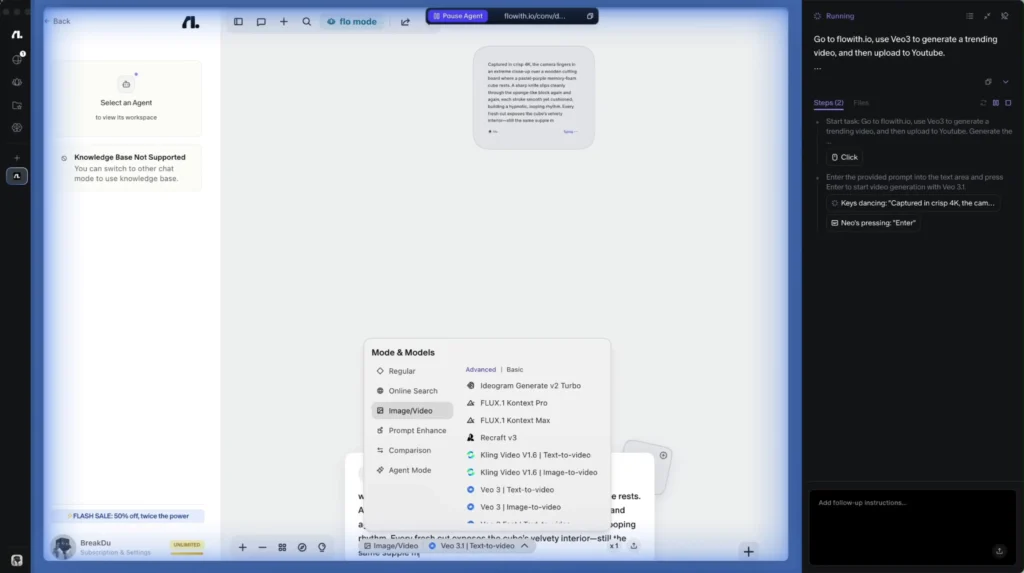Send follow-up using the bottom-right arrow icon
Screen dimensions: 1024x573
pos(999,551)
